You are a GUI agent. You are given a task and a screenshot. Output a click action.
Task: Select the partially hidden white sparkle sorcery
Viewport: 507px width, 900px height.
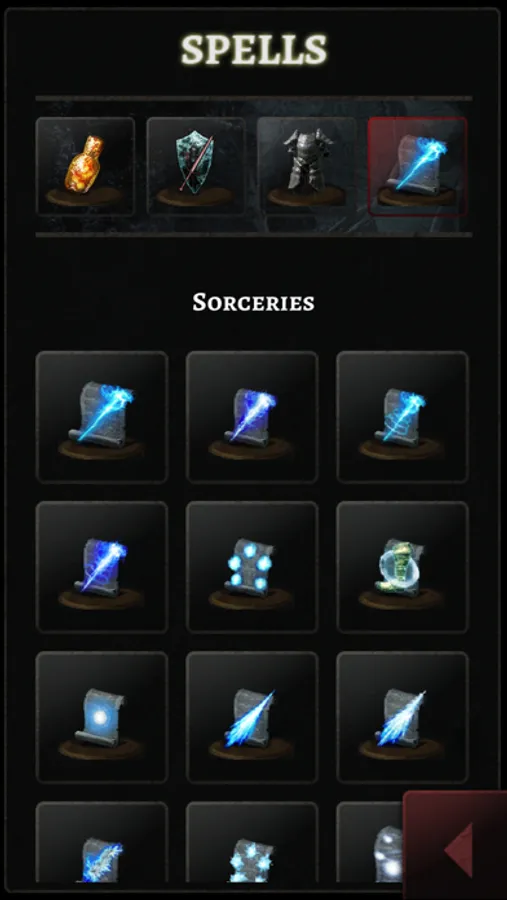pyautogui.click(x=370, y=842)
